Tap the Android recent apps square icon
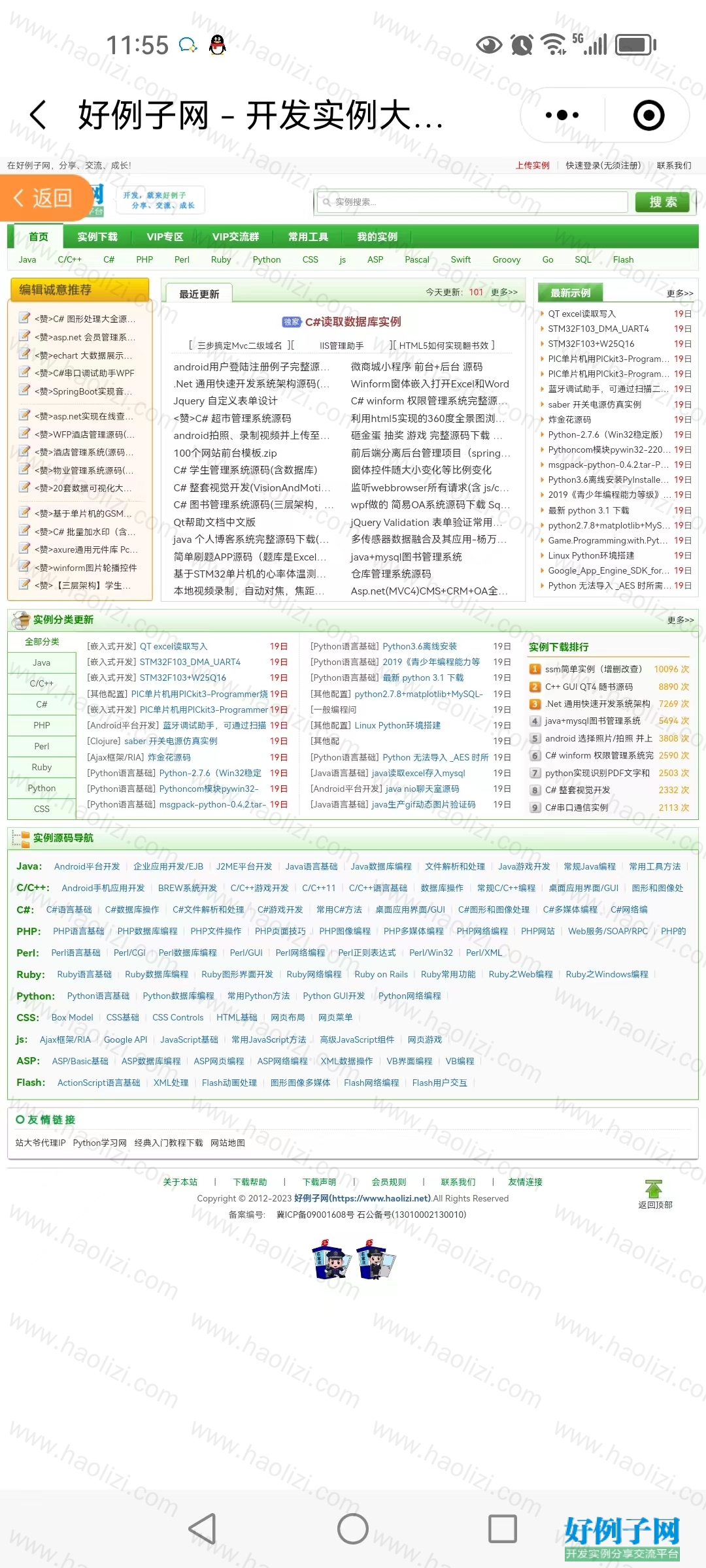The height and width of the screenshot is (1568, 706). 503,1529
